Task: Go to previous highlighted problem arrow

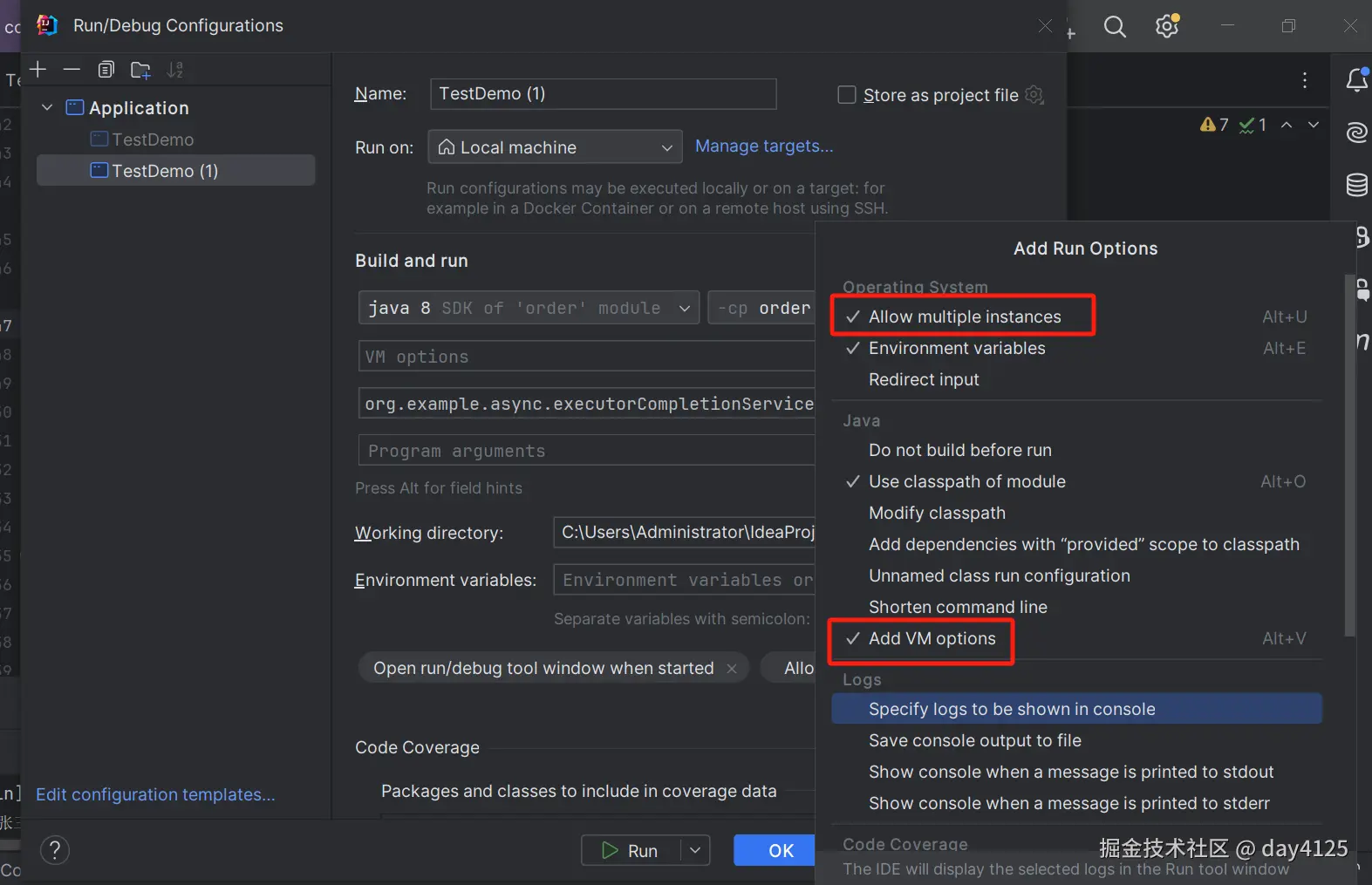Action: pos(1287,125)
